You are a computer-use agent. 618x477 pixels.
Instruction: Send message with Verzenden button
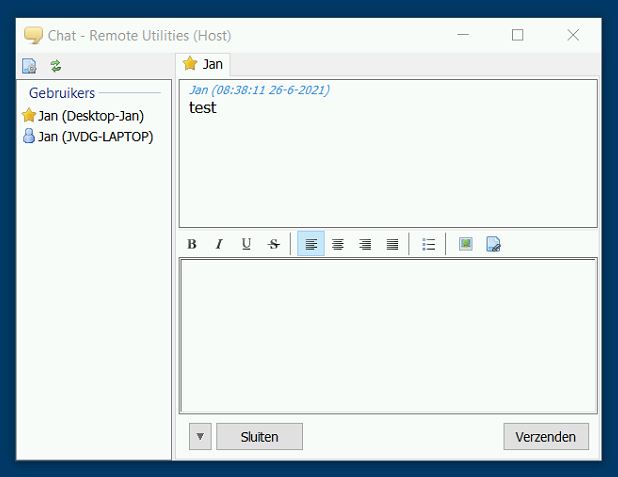pos(546,436)
